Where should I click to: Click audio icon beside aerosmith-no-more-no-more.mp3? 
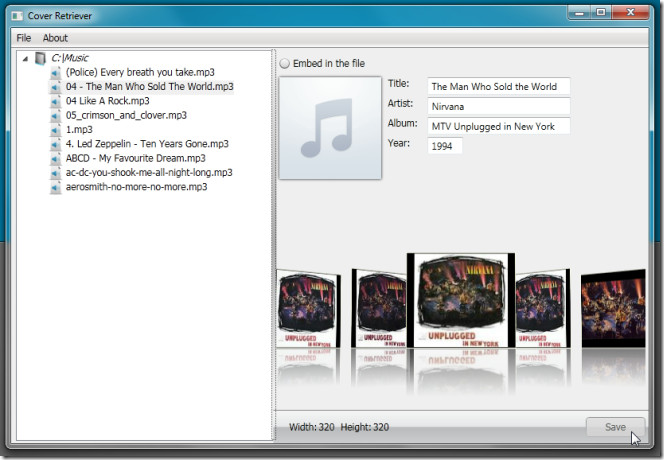coord(55,188)
